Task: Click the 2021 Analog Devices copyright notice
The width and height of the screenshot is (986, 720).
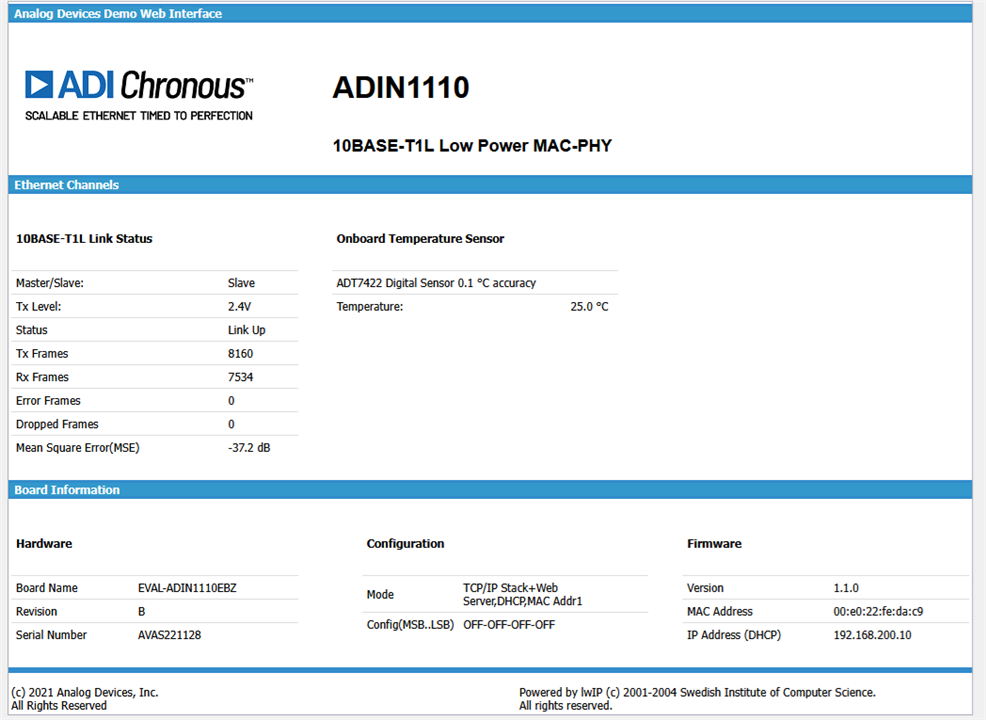Action: (85, 699)
